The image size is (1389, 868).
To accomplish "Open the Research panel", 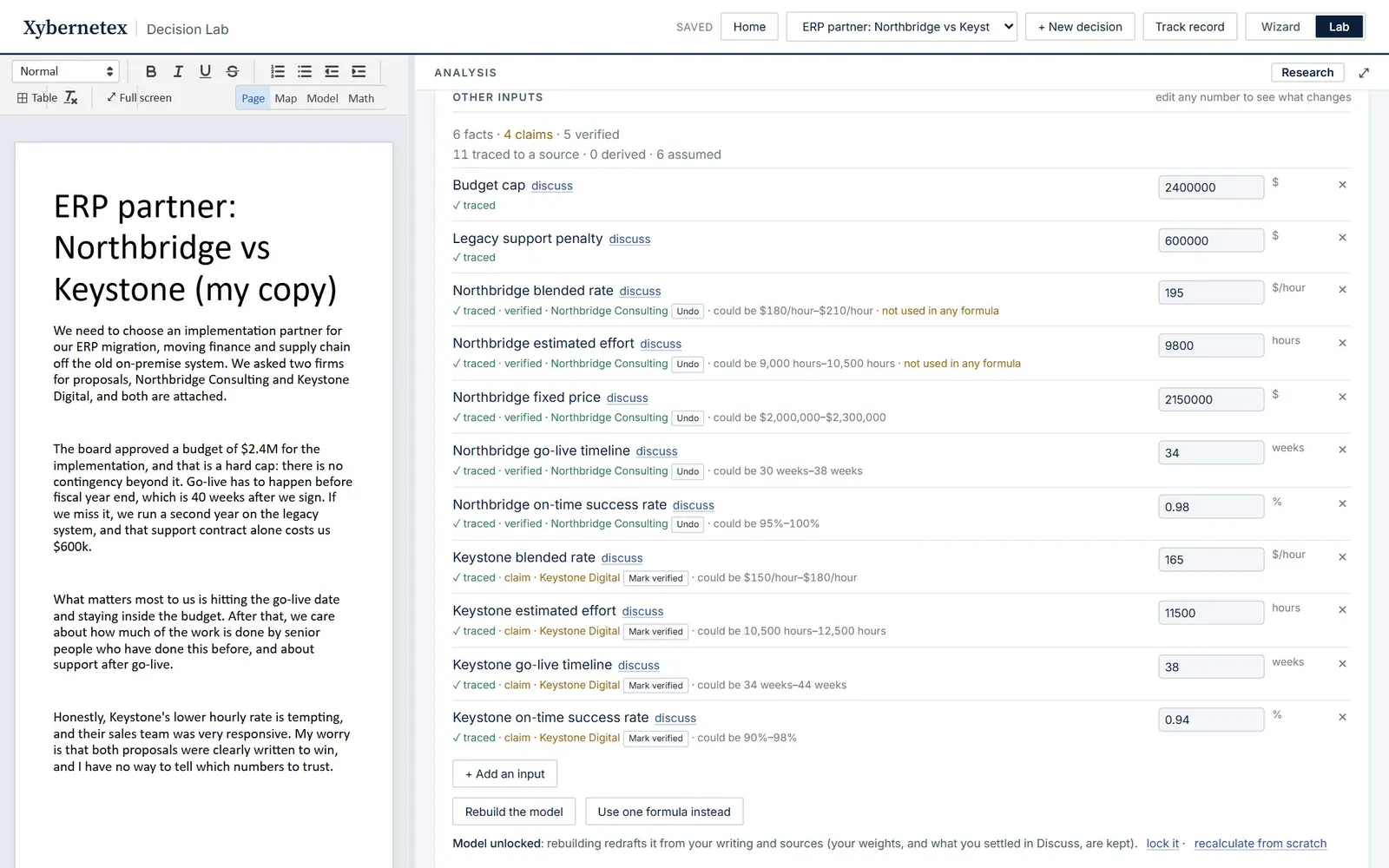I will pyautogui.click(x=1307, y=73).
